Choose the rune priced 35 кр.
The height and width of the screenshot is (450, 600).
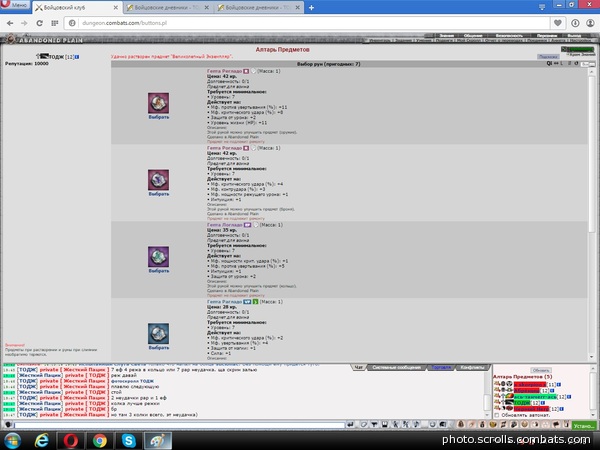[x=158, y=271]
